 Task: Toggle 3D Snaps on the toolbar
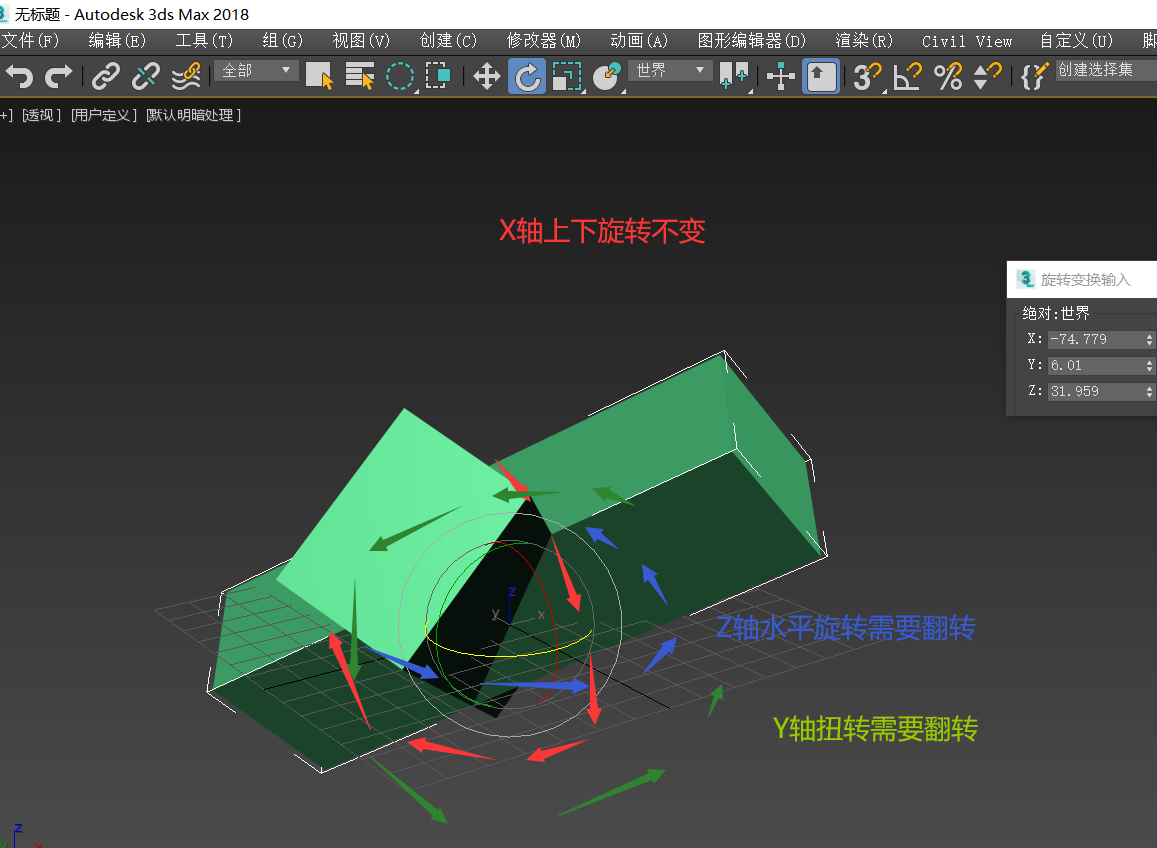(x=868, y=76)
